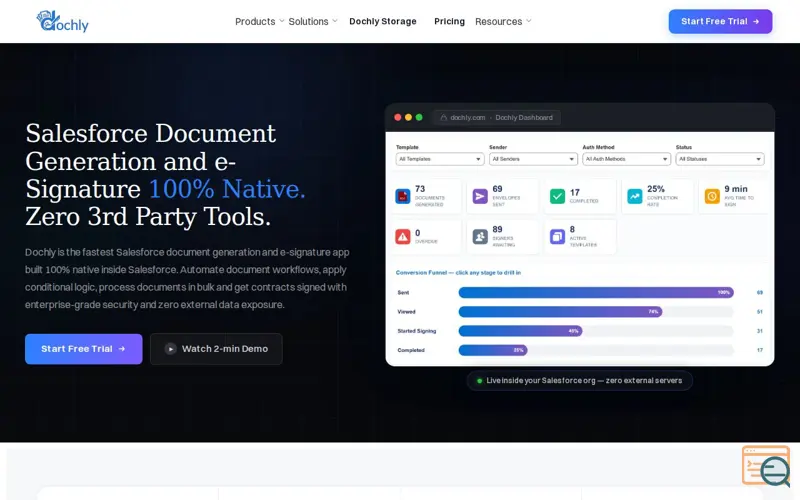
Task: Click the arrow on header Start Free Trial
Action: point(756,21)
